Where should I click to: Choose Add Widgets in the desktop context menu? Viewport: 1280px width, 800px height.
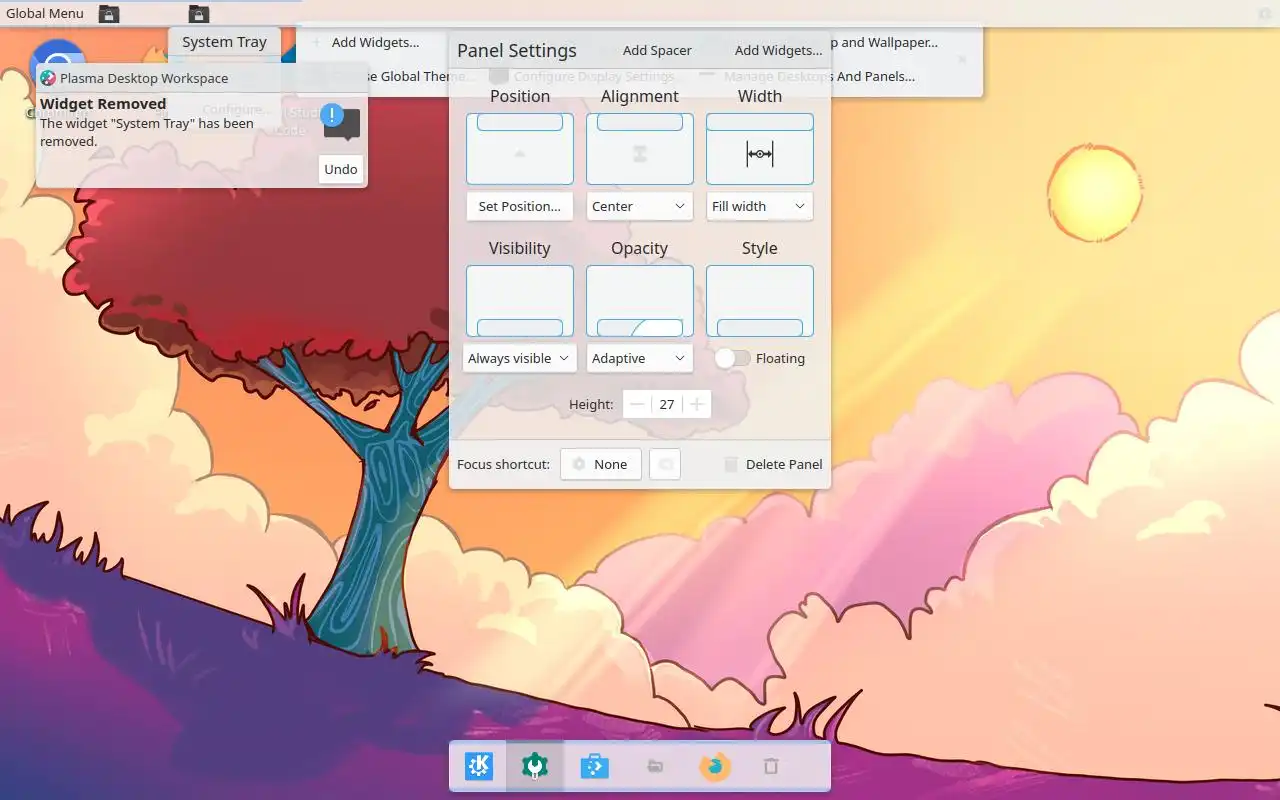click(375, 42)
